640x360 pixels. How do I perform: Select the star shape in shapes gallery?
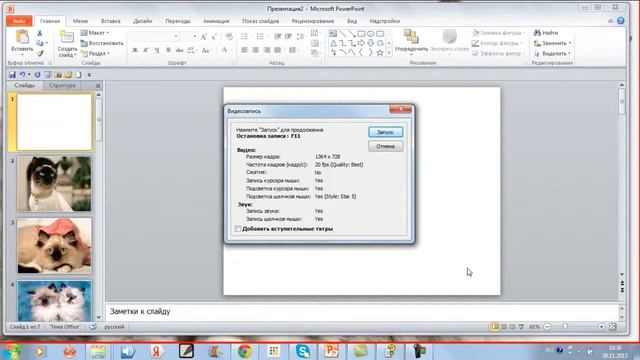pyautogui.click(x=380, y=53)
